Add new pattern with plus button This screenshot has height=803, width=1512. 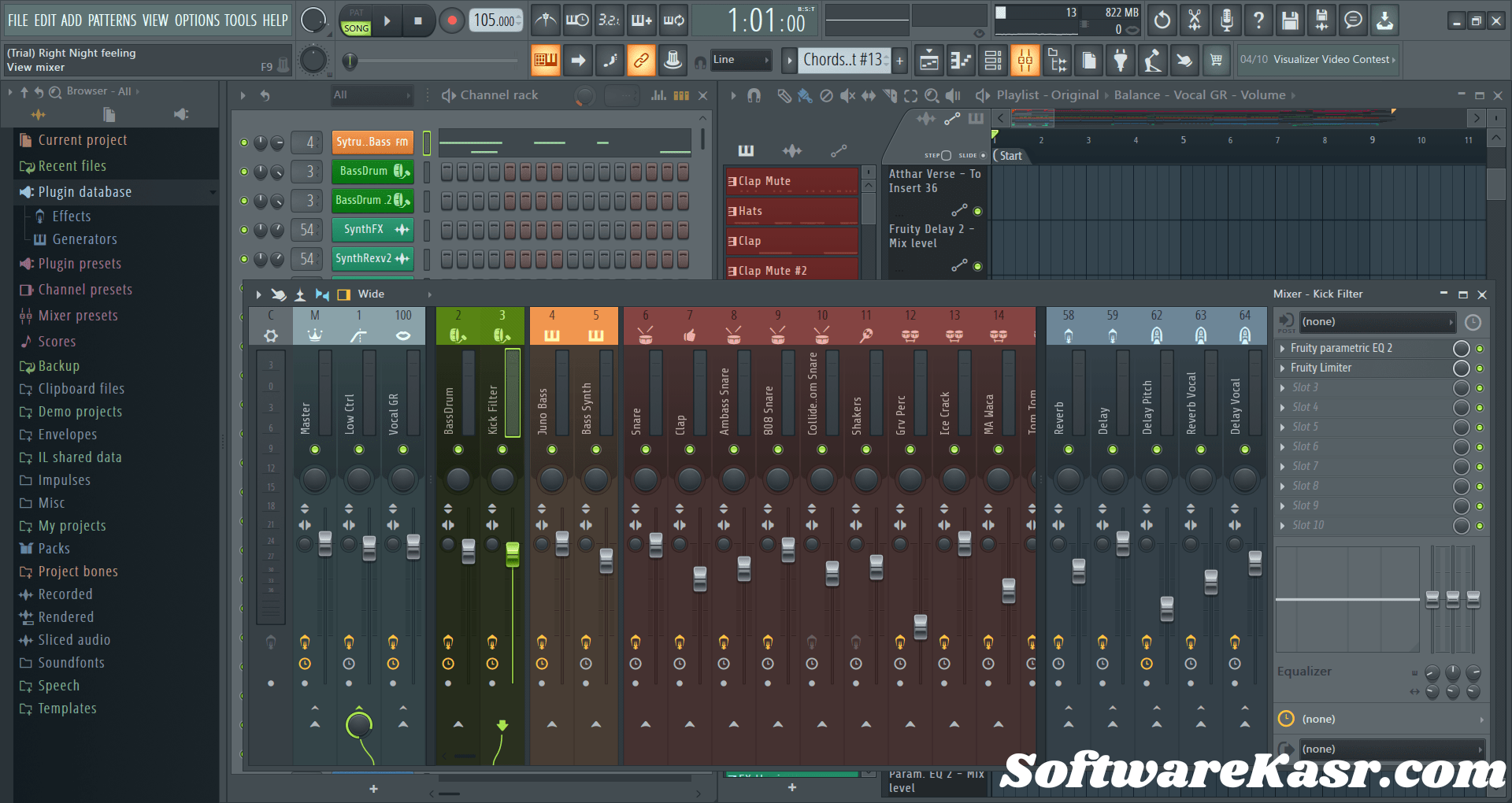tap(900, 60)
